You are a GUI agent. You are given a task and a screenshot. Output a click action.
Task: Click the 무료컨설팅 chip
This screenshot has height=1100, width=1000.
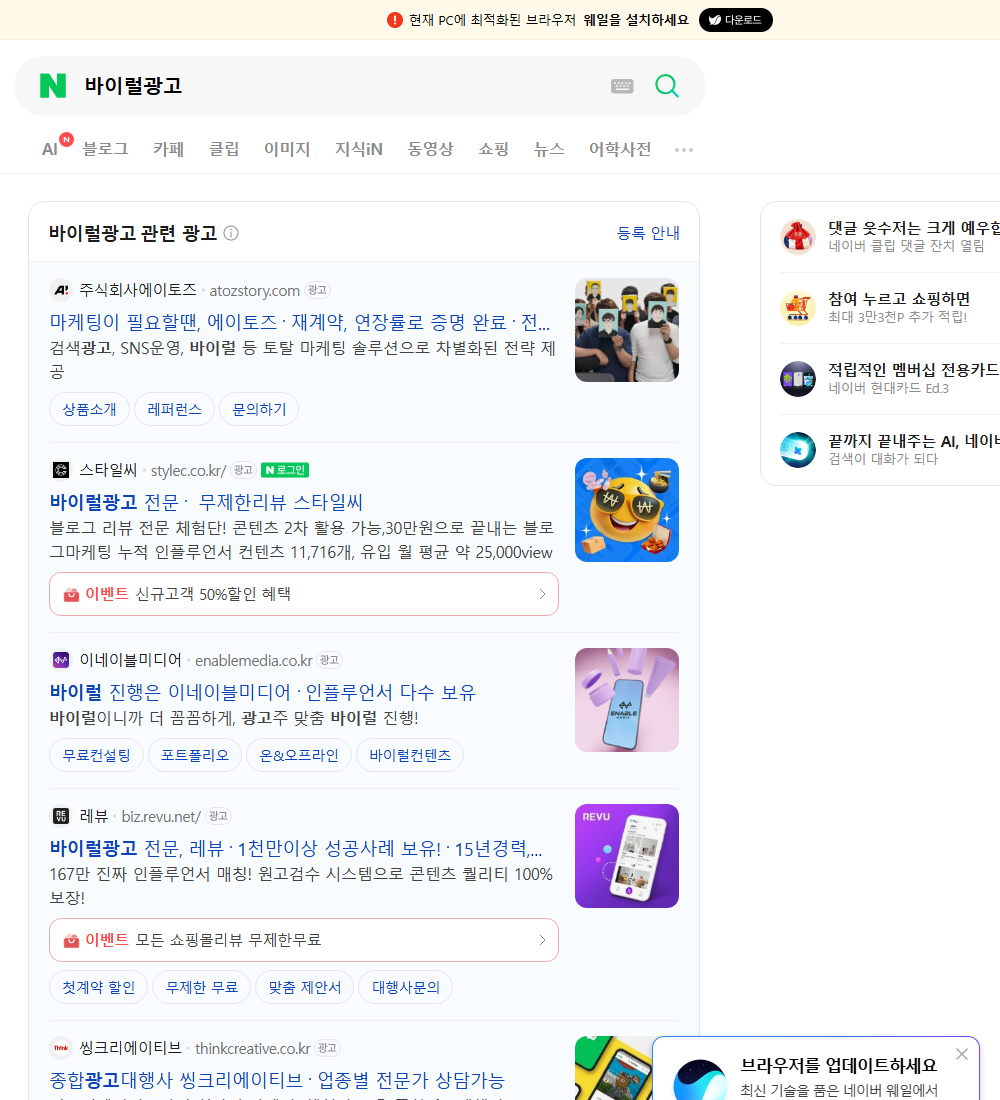(x=96, y=755)
